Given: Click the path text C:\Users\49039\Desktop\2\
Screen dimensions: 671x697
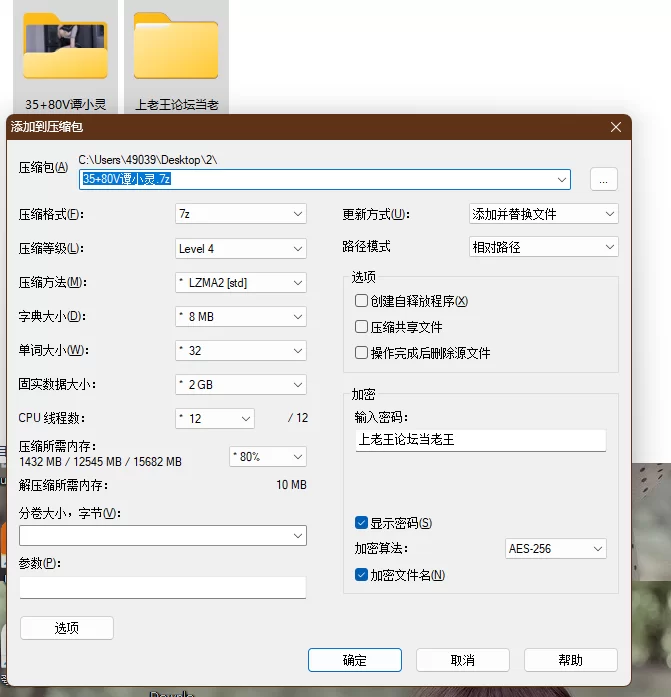Looking at the screenshot, I should (148, 160).
